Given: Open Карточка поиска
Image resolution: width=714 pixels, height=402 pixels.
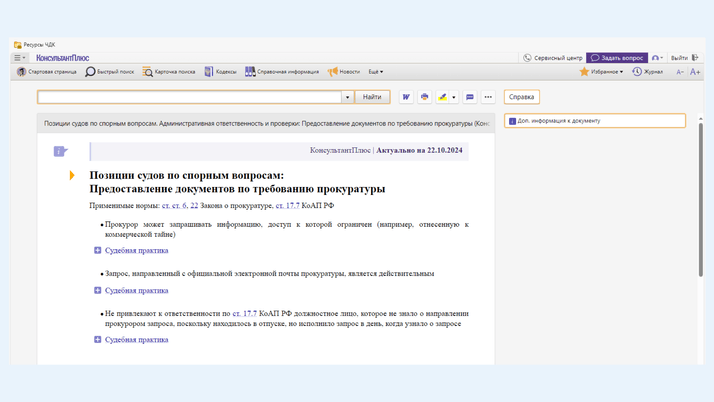Looking at the screenshot, I should pos(168,71).
